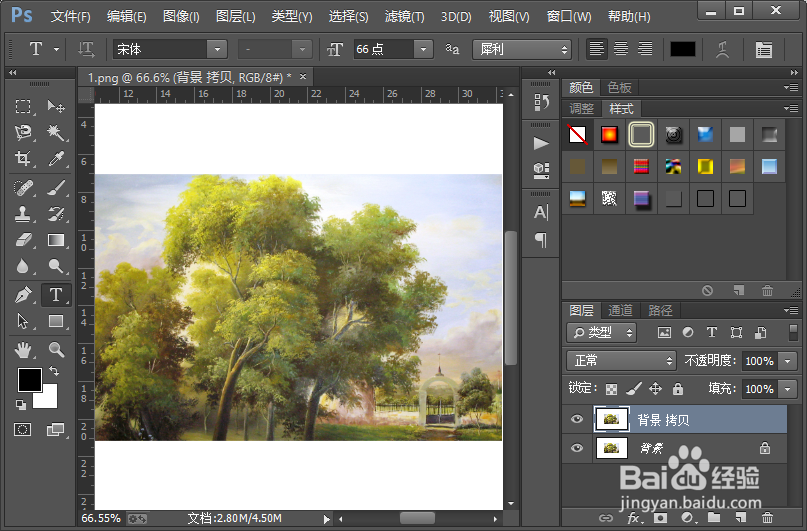Select the Blur tool
The height and width of the screenshot is (531, 807).
(23, 266)
